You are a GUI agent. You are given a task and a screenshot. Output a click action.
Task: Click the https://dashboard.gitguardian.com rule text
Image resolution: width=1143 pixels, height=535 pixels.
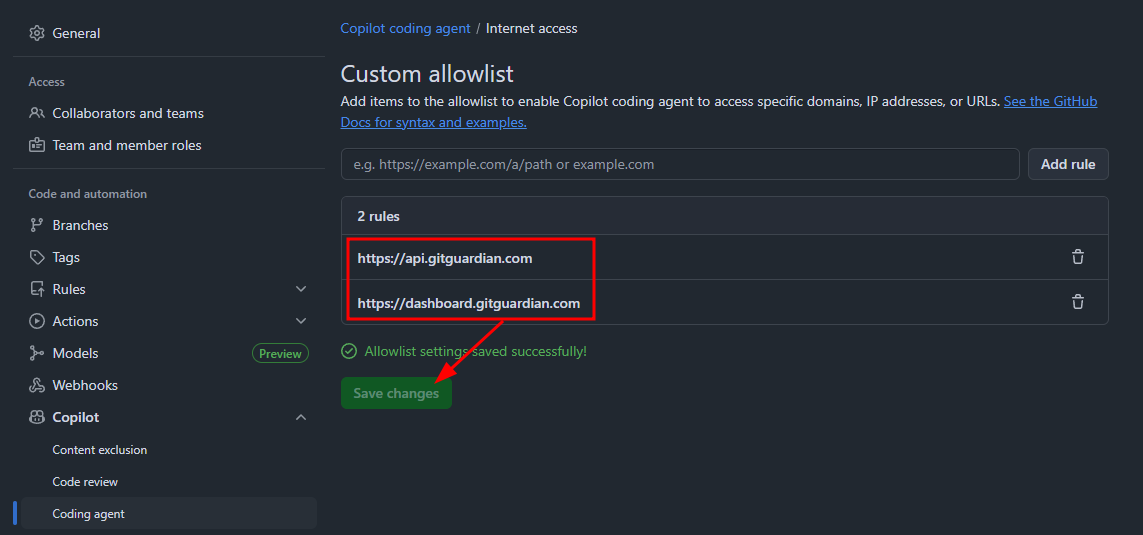[469, 302]
